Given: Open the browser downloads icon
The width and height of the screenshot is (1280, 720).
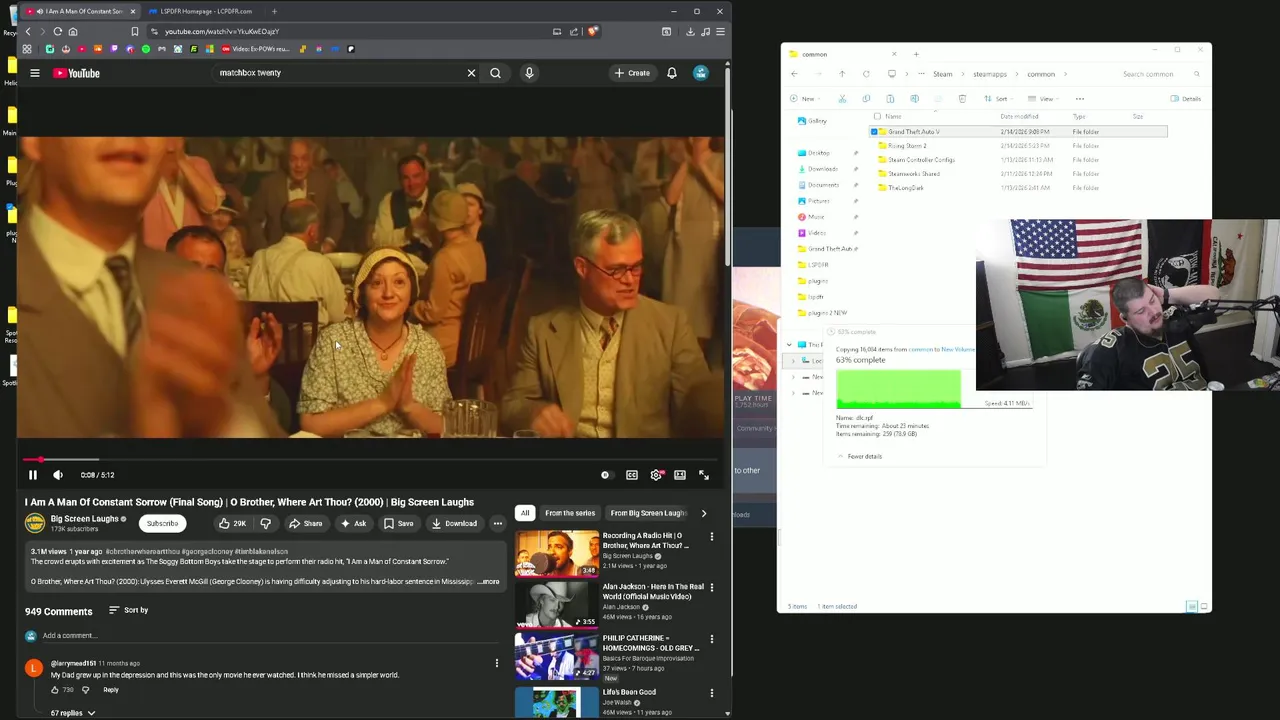Looking at the screenshot, I should [690, 31].
